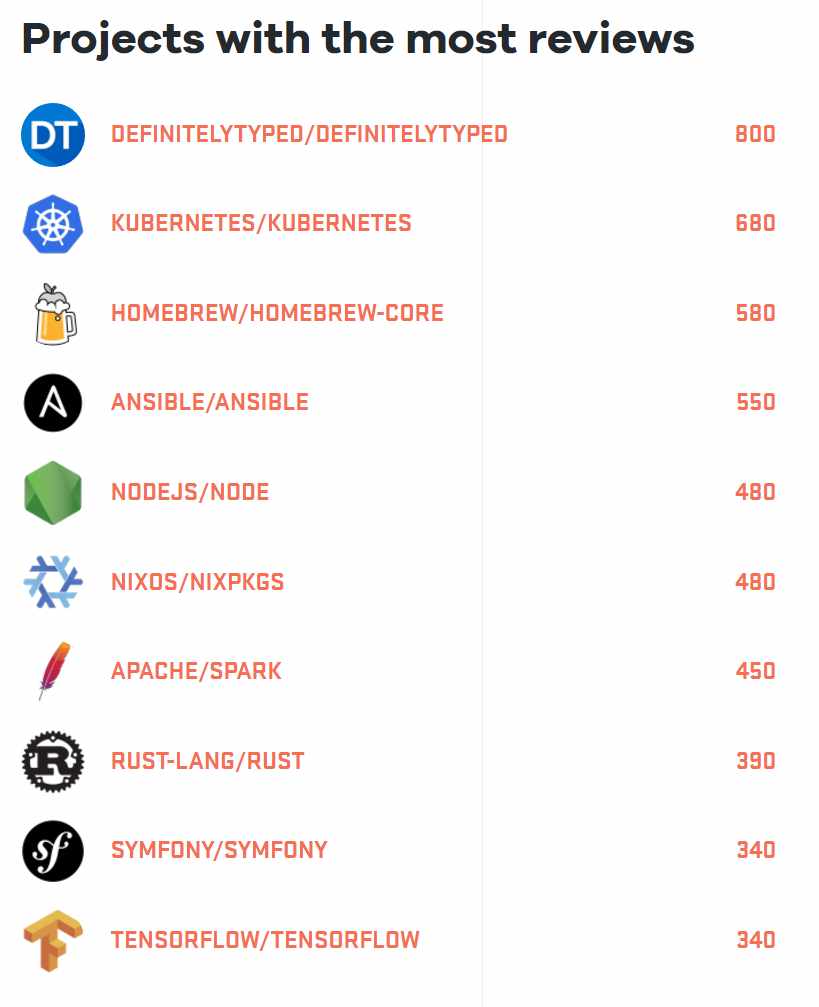
Task: Click the Node.js green hexagon icon
Action: click(x=53, y=493)
